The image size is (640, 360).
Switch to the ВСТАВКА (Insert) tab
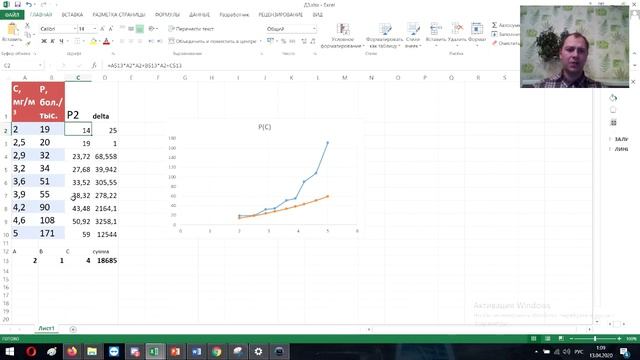(x=72, y=15)
